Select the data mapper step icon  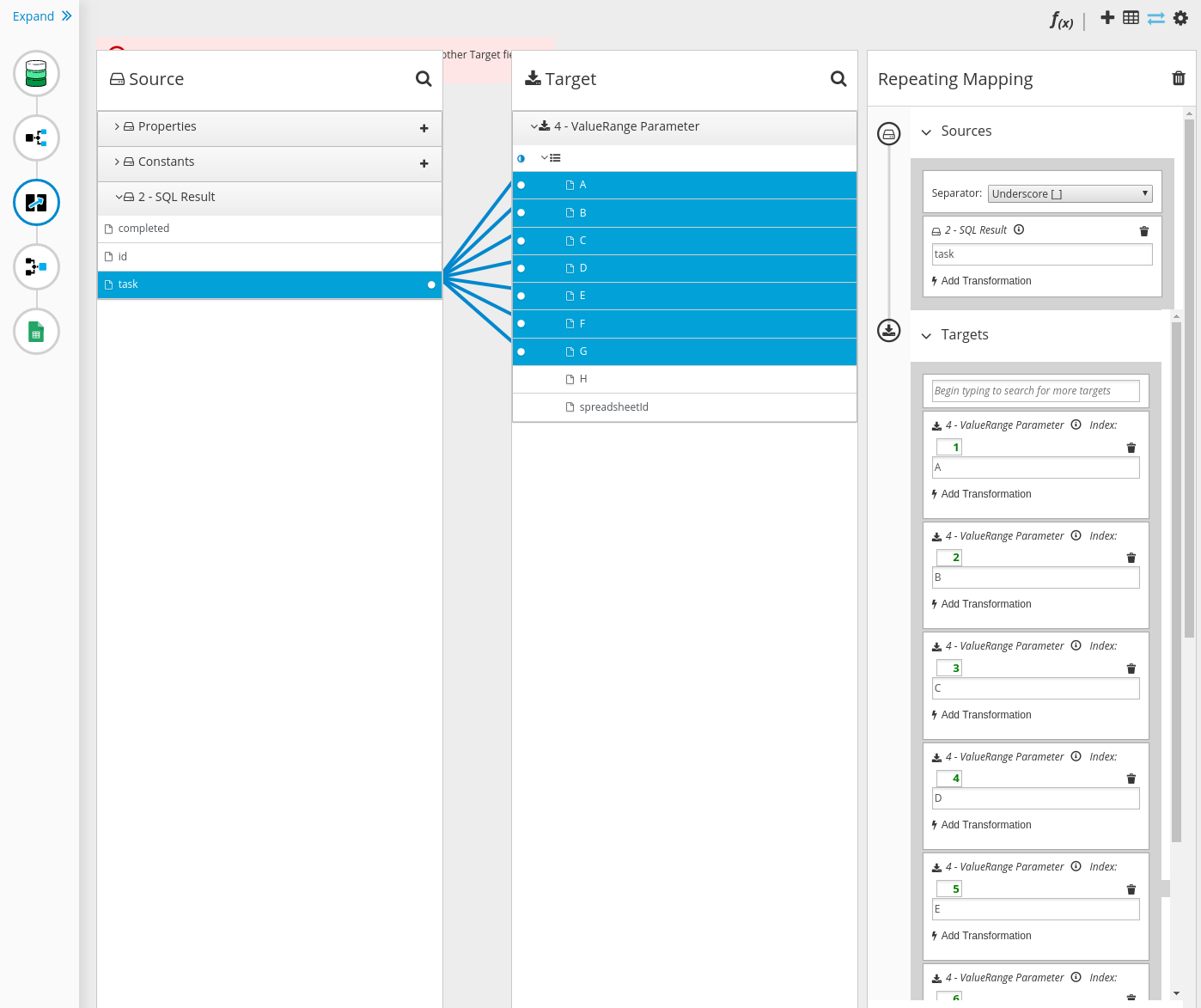(x=36, y=203)
